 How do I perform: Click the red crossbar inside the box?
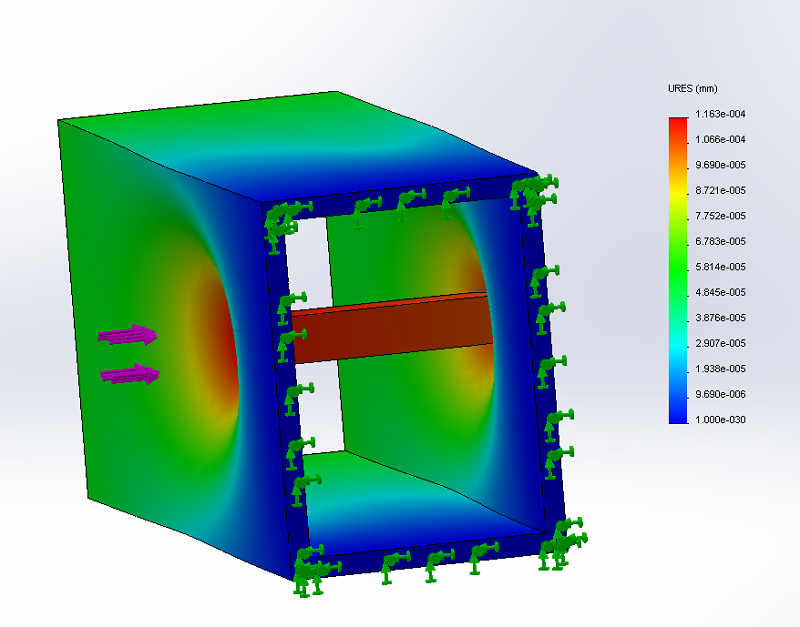pos(392,328)
